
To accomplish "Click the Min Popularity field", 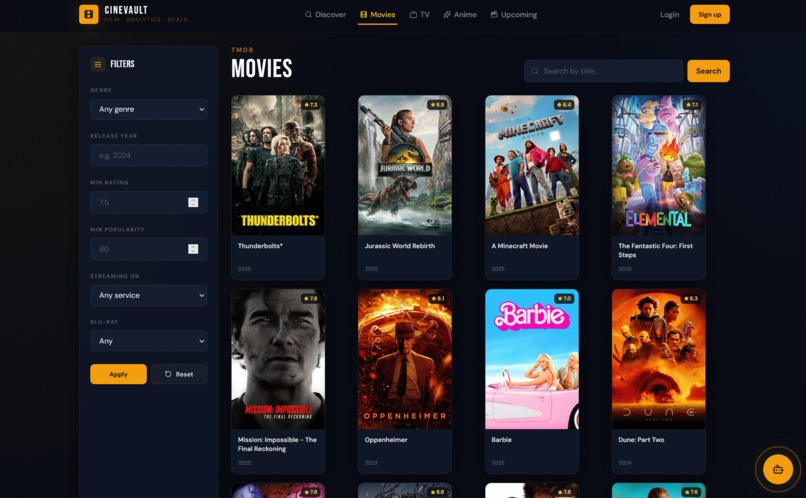I will [149, 249].
